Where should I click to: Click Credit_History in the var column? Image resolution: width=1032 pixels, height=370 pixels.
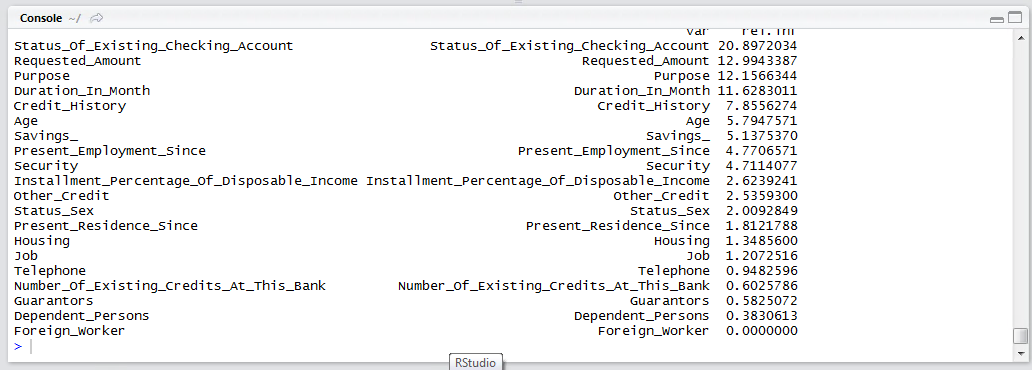pos(654,106)
